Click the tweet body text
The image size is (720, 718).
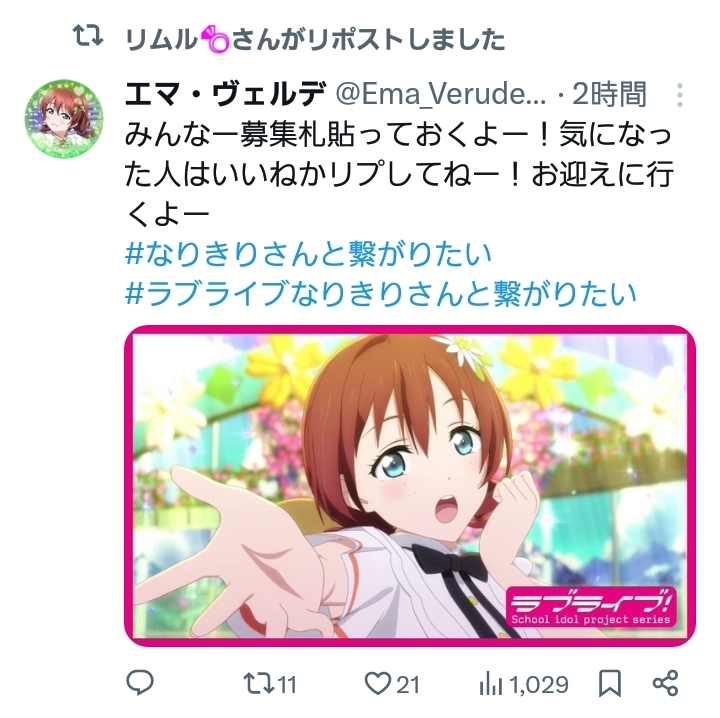point(399,174)
